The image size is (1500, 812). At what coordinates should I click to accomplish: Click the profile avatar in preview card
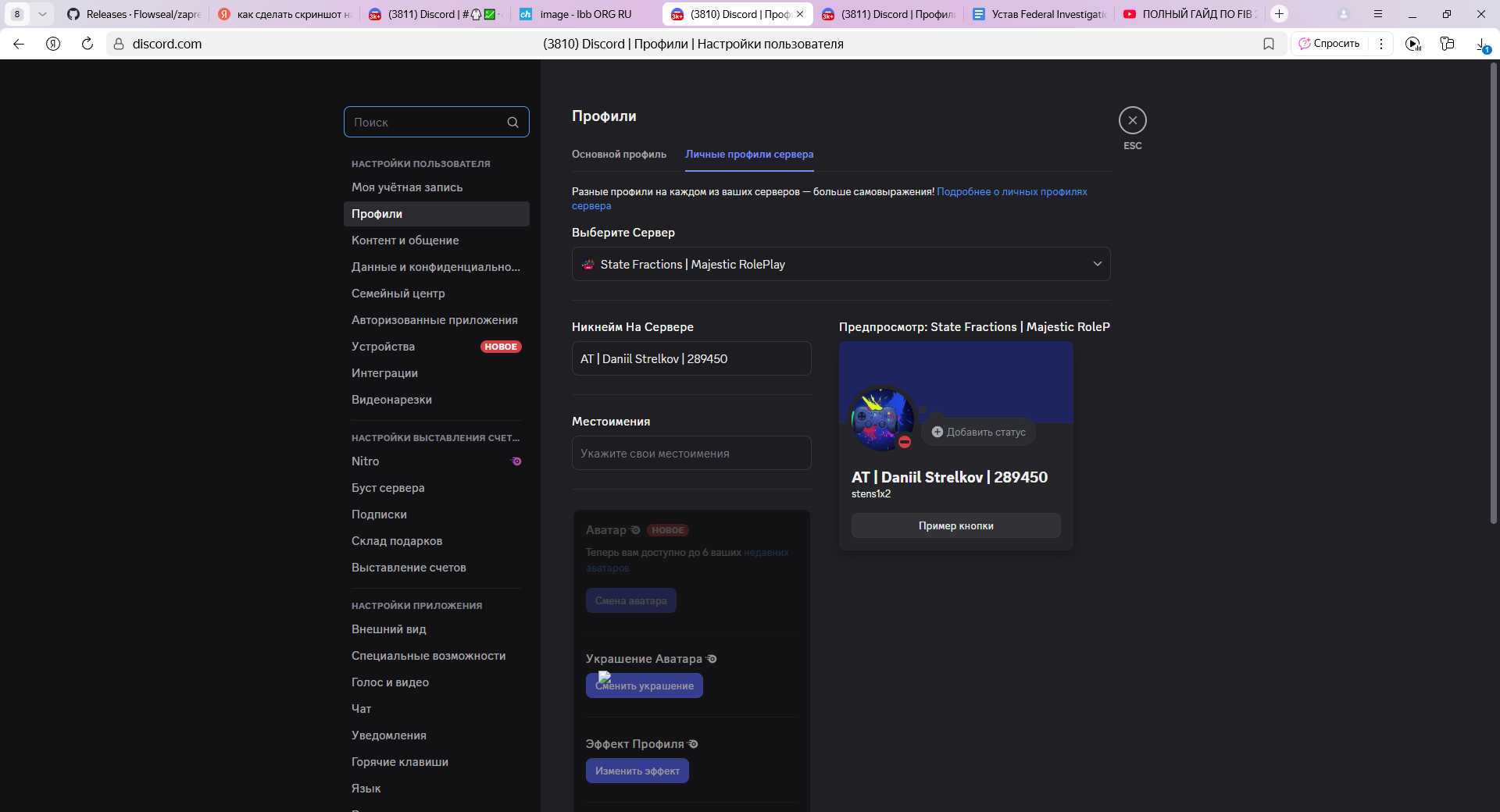click(882, 418)
